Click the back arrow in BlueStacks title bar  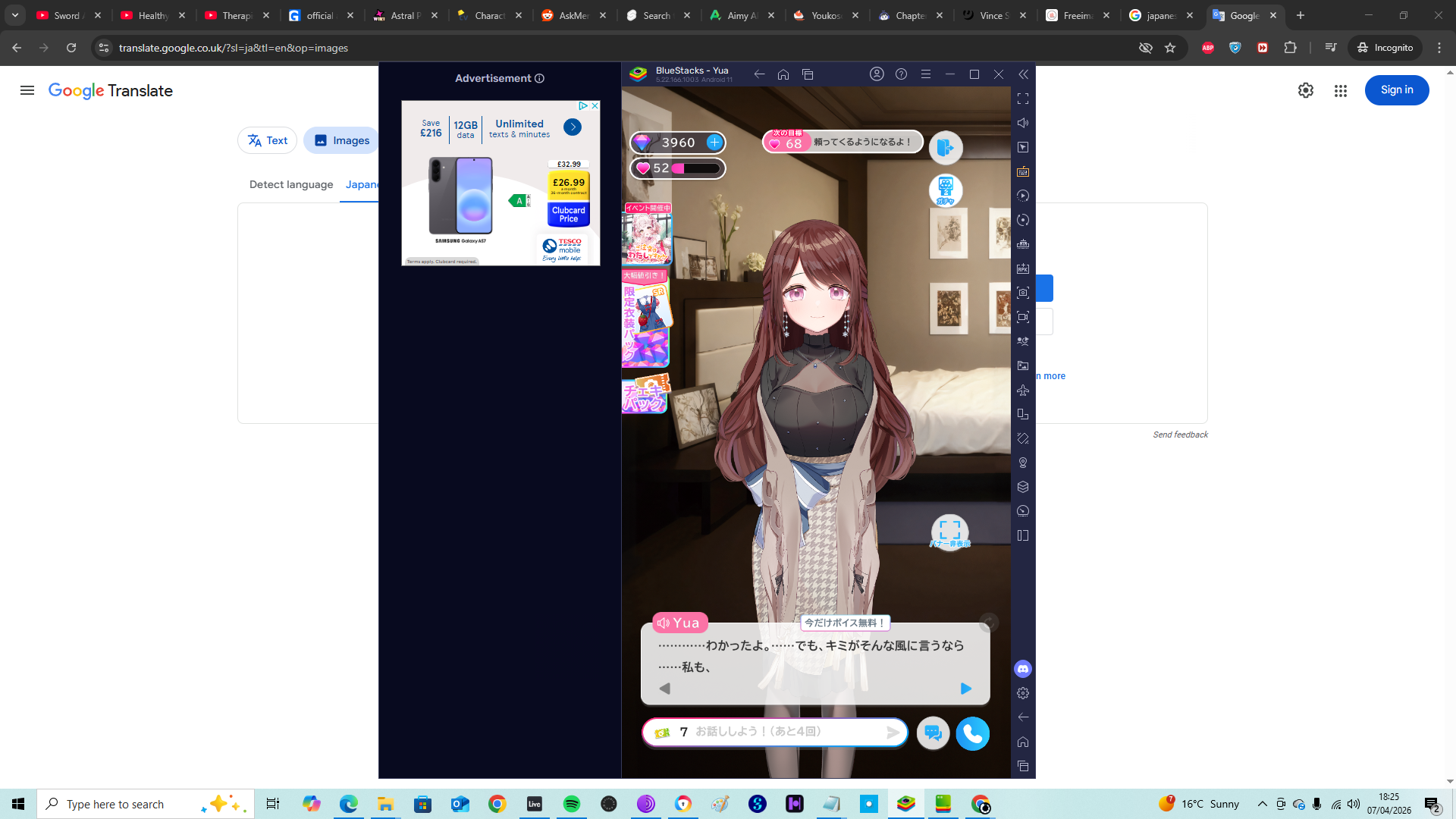pyautogui.click(x=759, y=74)
